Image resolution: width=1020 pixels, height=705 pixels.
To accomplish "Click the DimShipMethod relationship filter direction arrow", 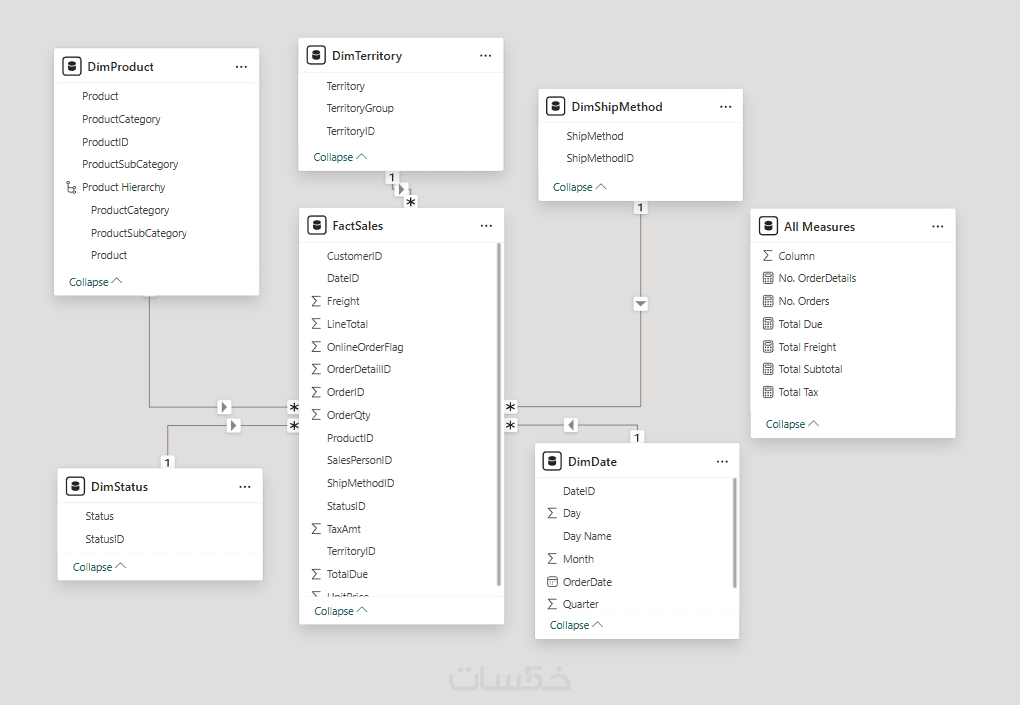I will point(641,304).
